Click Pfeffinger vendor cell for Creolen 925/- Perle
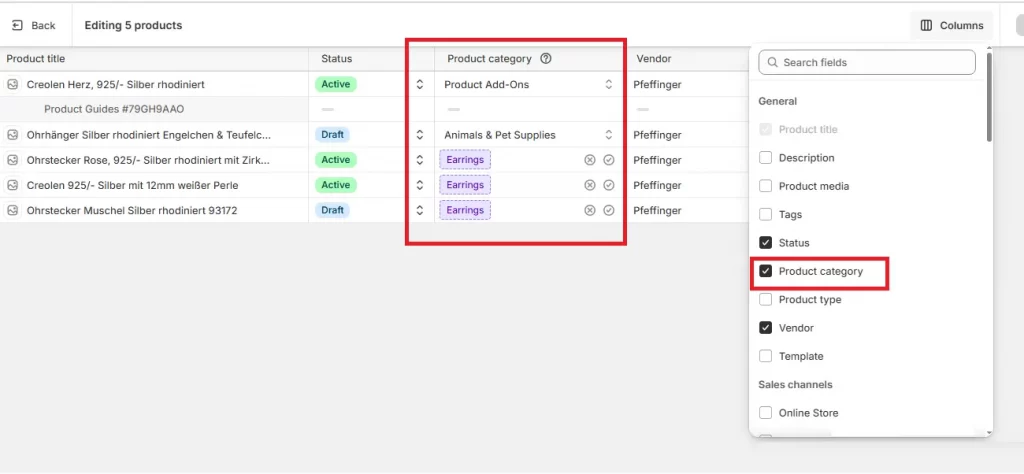The width and height of the screenshot is (1024, 474). (657, 185)
